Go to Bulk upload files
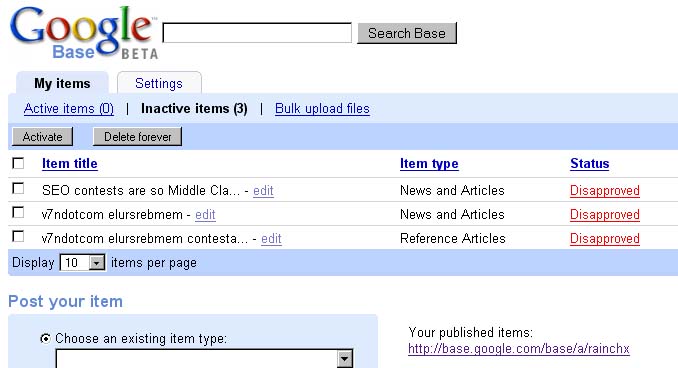Image resolution: width=678 pixels, height=368 pixels. pyautogui.click(x=322, y=109)
